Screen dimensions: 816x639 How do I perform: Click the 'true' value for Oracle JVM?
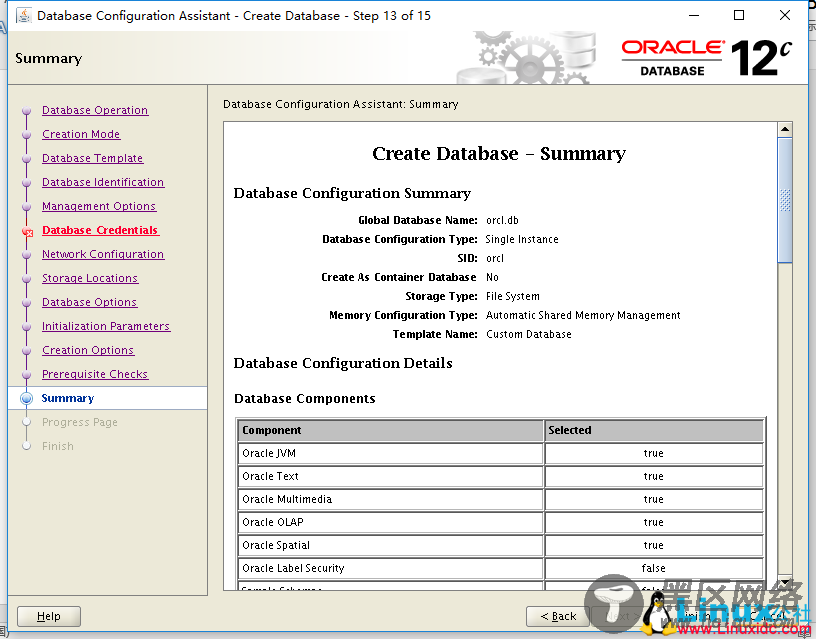point(654,453)
